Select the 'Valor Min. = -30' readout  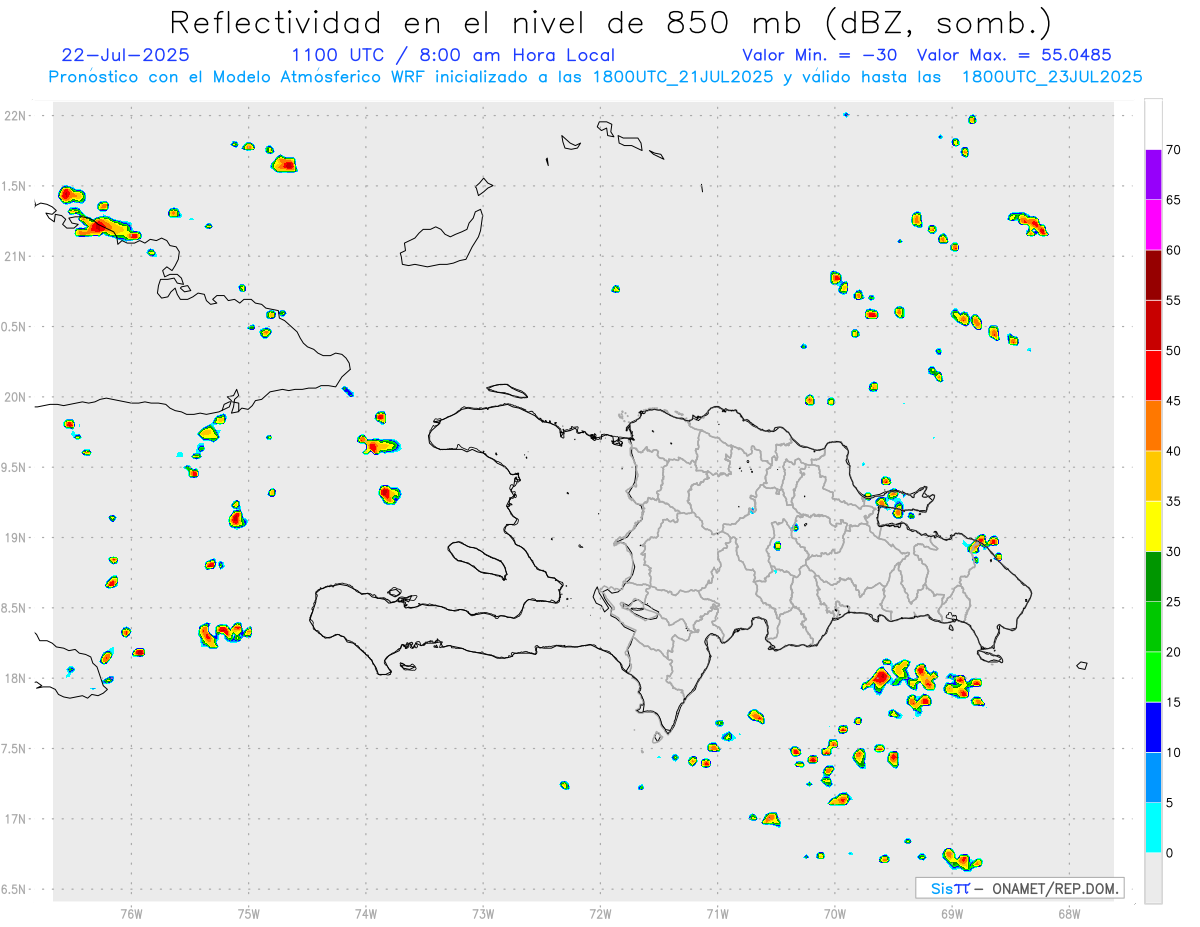click(x=818, y=55)
